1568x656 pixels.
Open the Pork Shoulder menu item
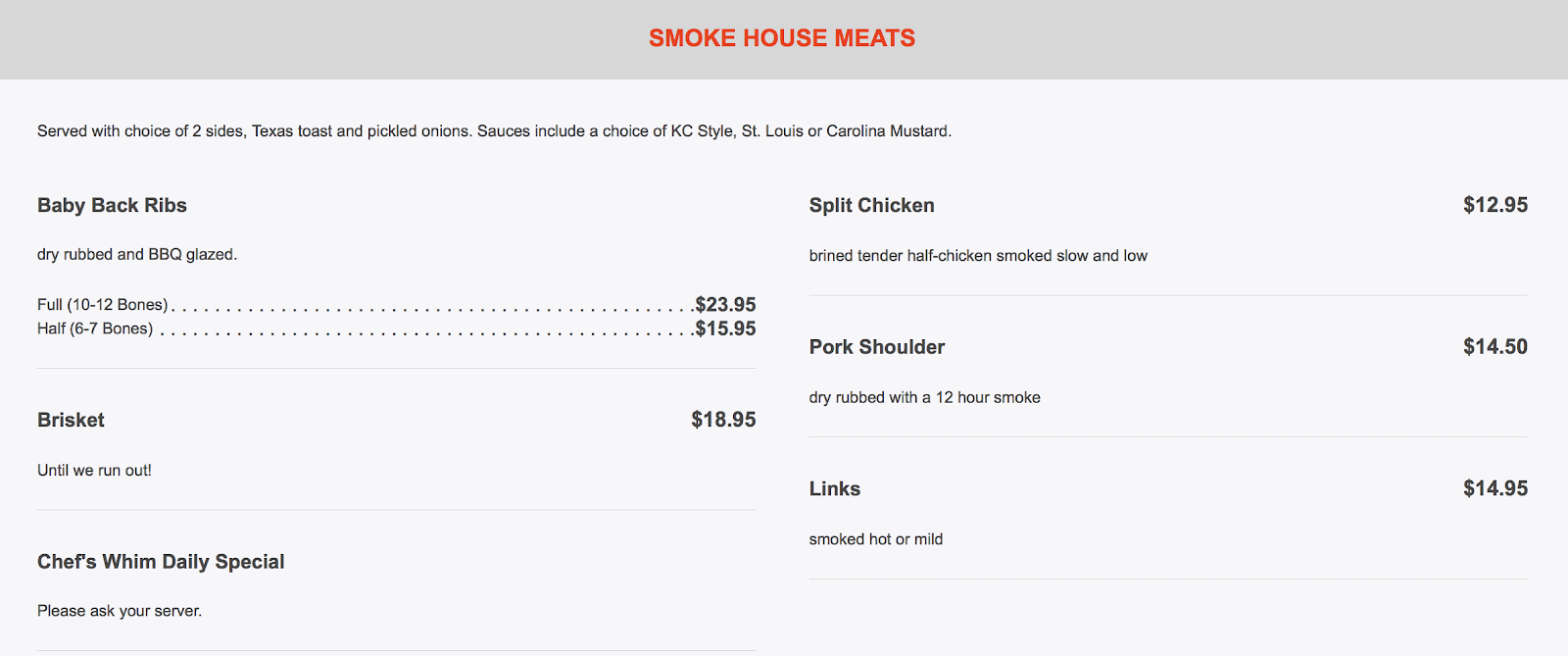877,347
